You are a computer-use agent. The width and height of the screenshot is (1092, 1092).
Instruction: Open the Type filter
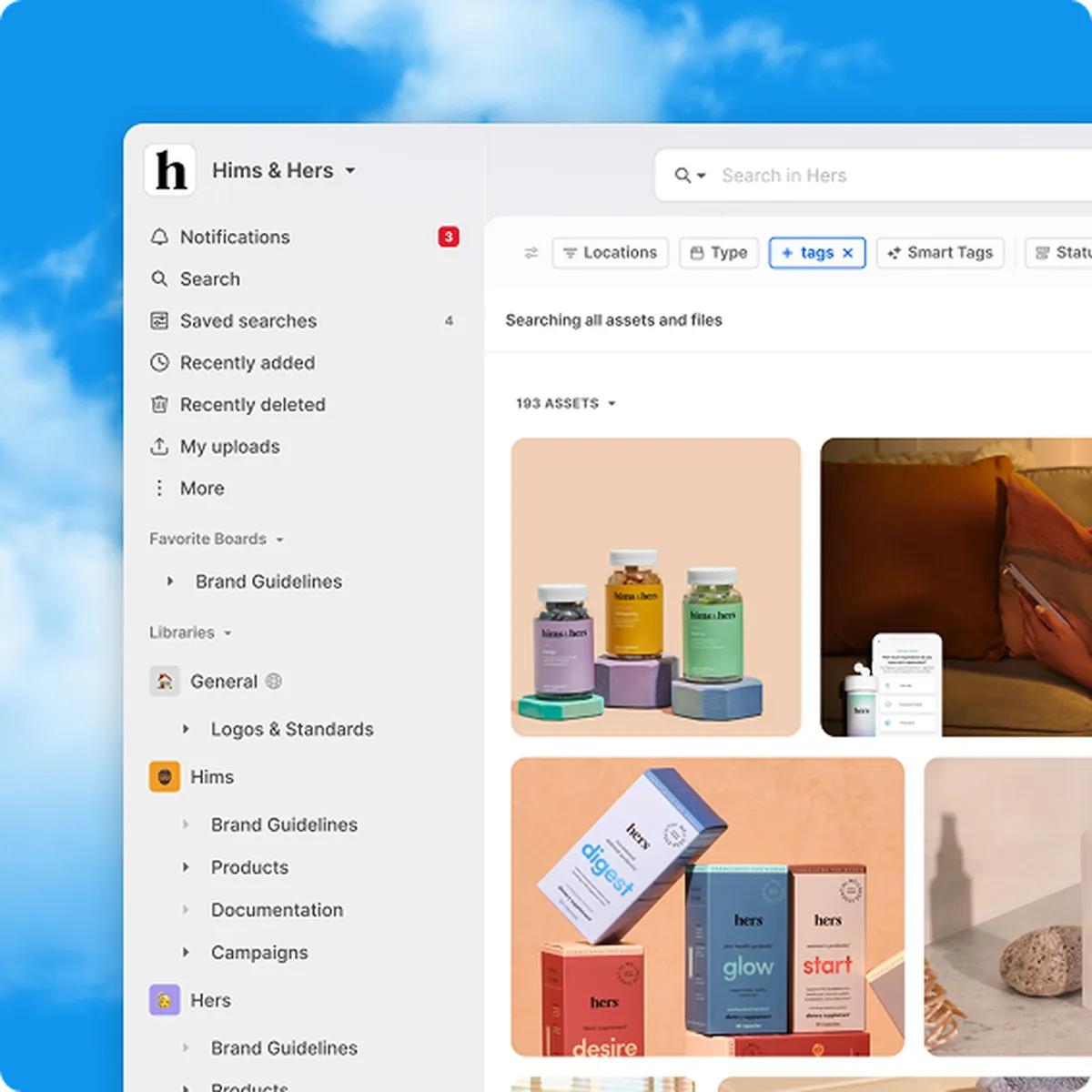click(x=719, y=252)
